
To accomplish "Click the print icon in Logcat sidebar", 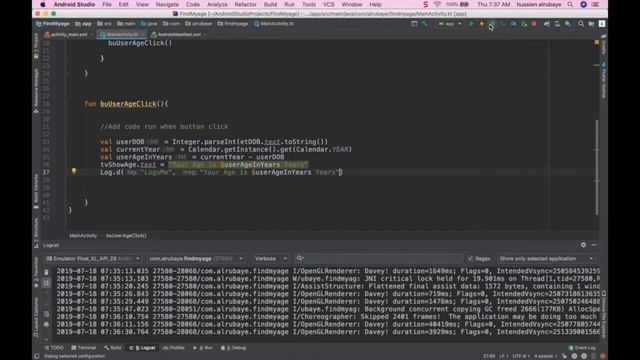I will click(46, 324).
